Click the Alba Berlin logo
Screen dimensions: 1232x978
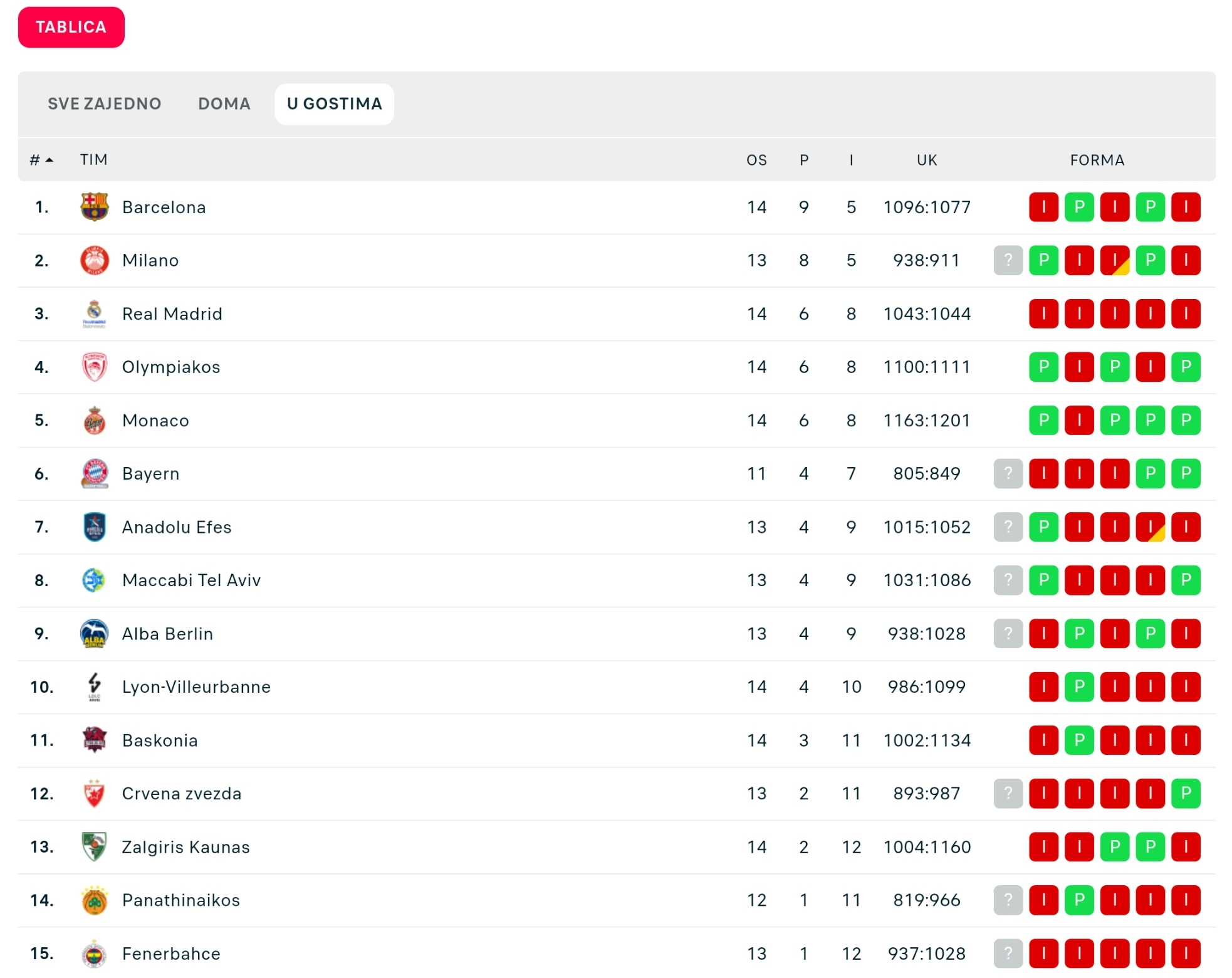pyautogui.click(x=95, y=633)
